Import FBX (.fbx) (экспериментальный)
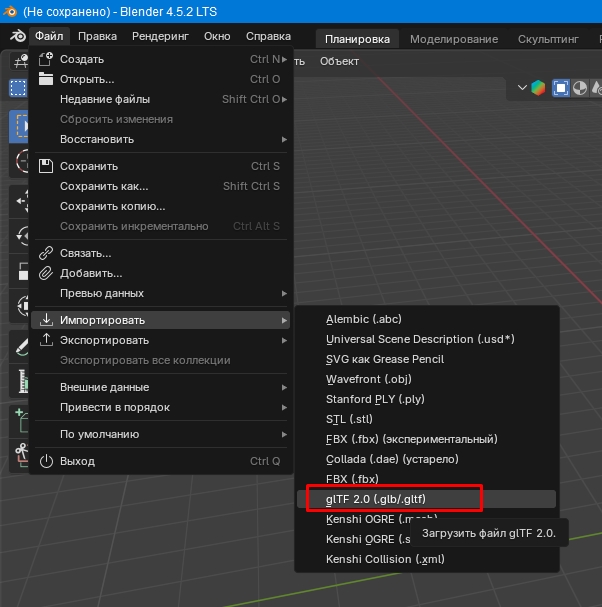This screenshot has width=602, height=607. 426,439
